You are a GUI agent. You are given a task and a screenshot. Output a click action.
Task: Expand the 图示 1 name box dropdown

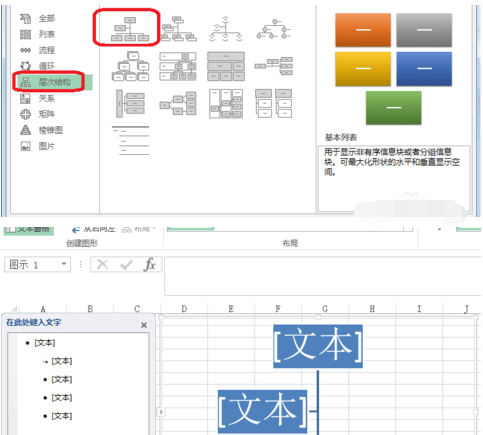[64, 264]
